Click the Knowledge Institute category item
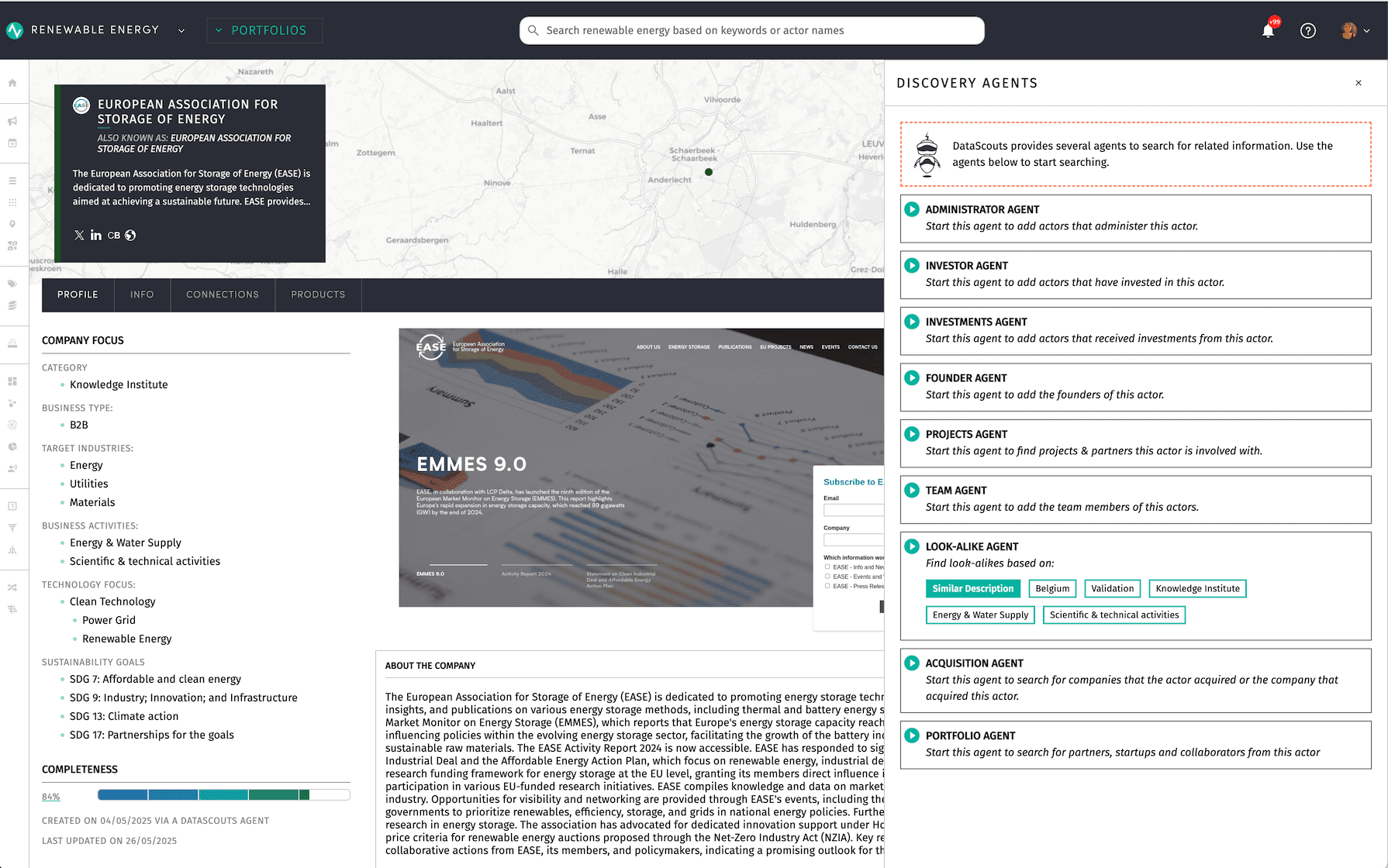Viewport: 1388px width, 868px height. (x=119, y=384)
